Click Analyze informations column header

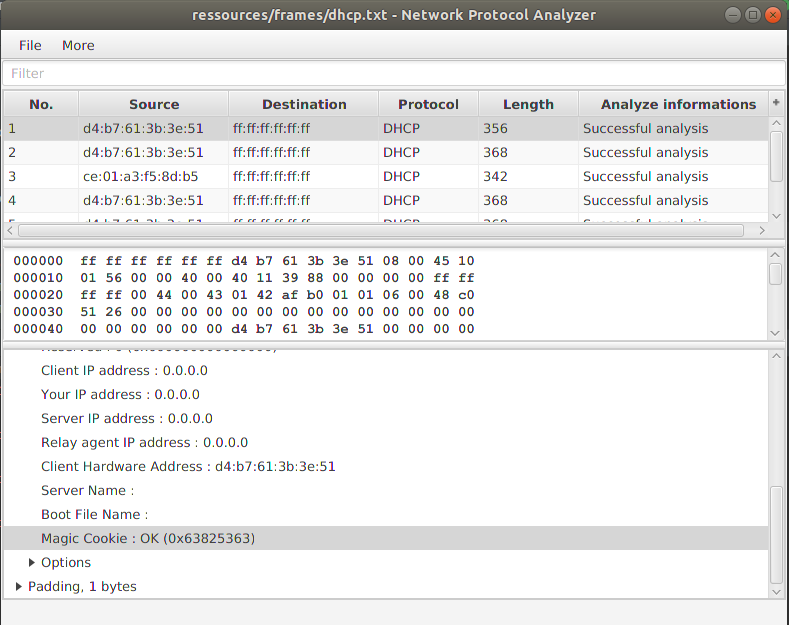674,104
